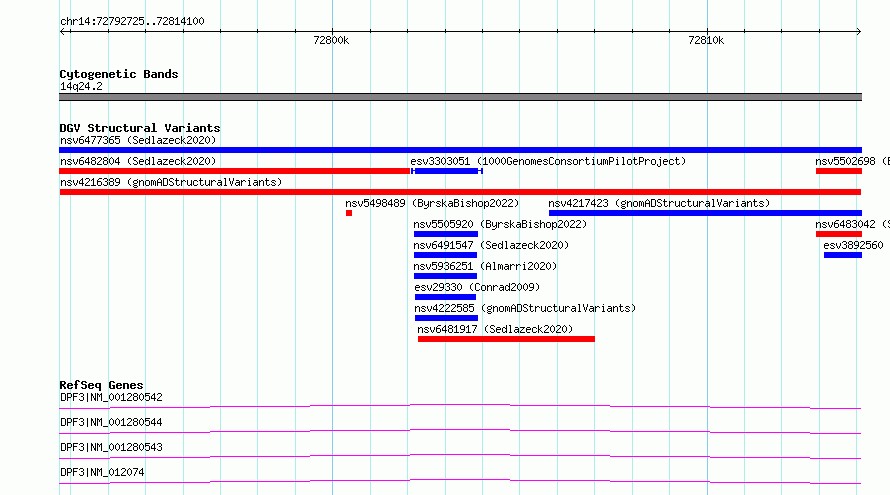Screen dimensions: 890x495
Task: Click the small red nsv5498489 marker
Action: 349,213
